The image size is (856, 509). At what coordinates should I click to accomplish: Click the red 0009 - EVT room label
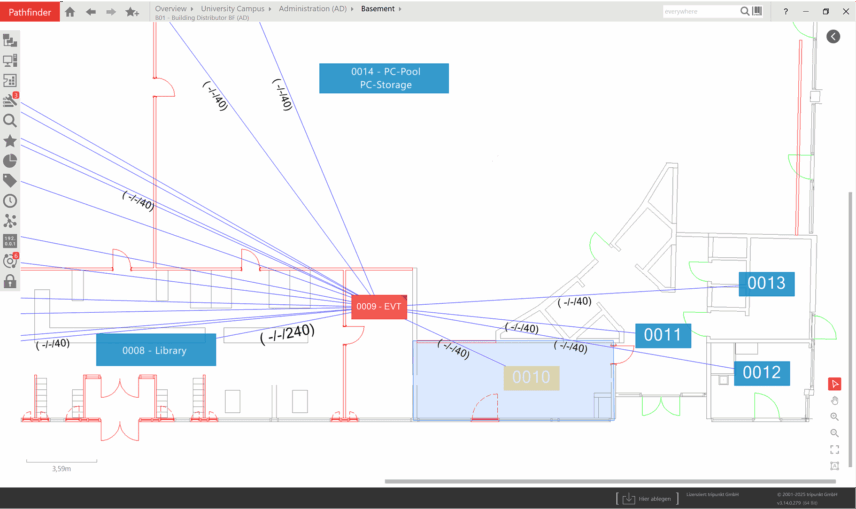[379, 307]
